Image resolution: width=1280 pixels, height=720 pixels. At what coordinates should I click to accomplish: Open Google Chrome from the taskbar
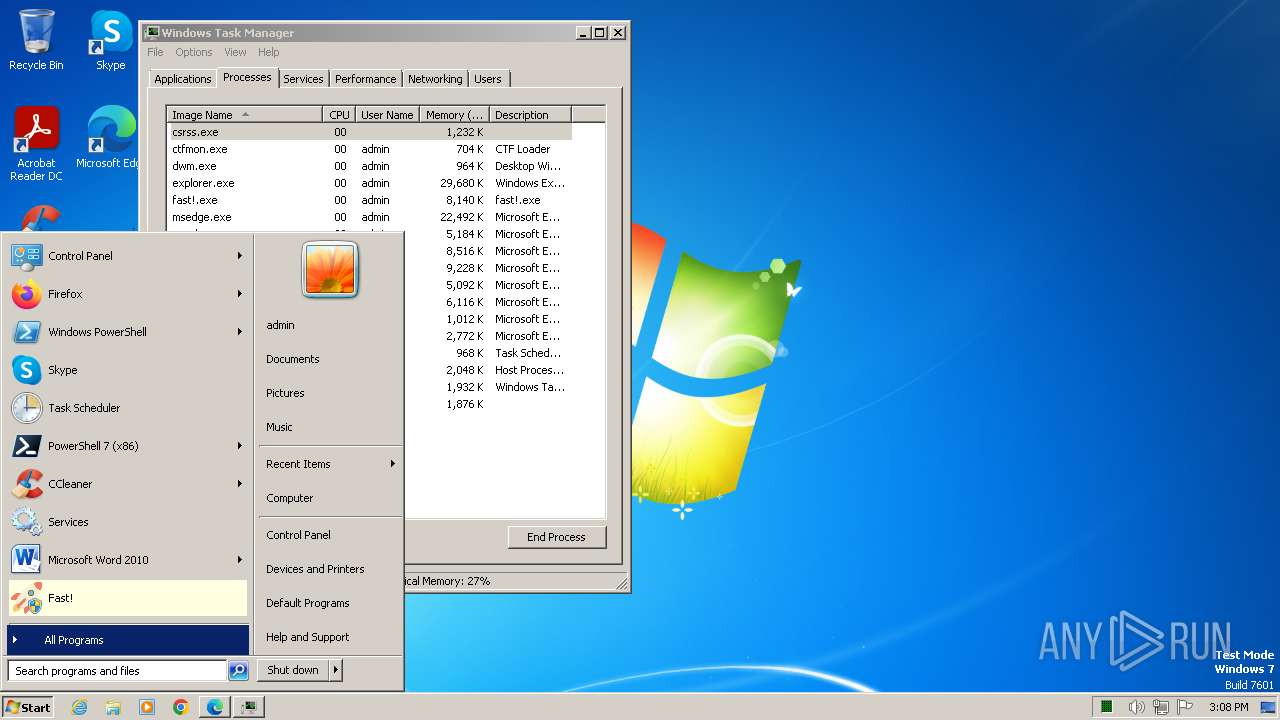tap(181, 707)
